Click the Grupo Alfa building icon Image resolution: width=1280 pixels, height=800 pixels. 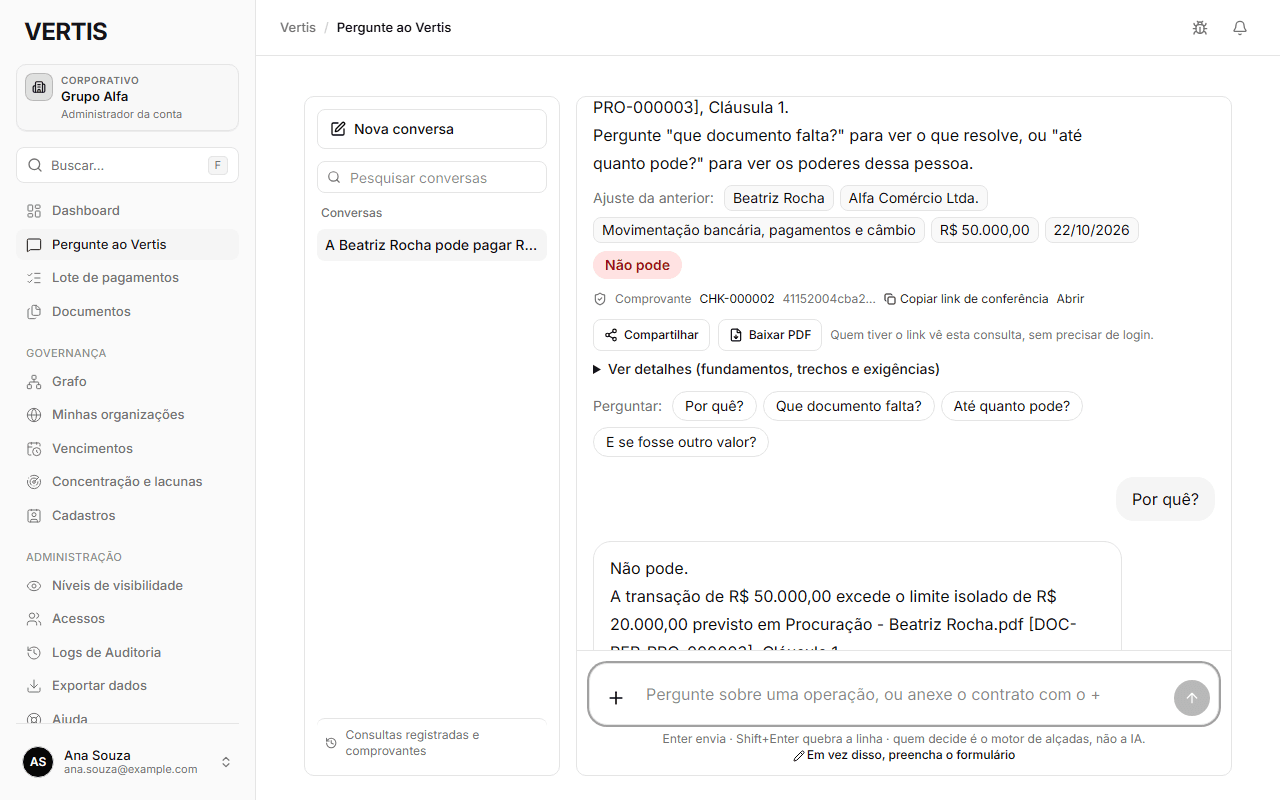39,87
